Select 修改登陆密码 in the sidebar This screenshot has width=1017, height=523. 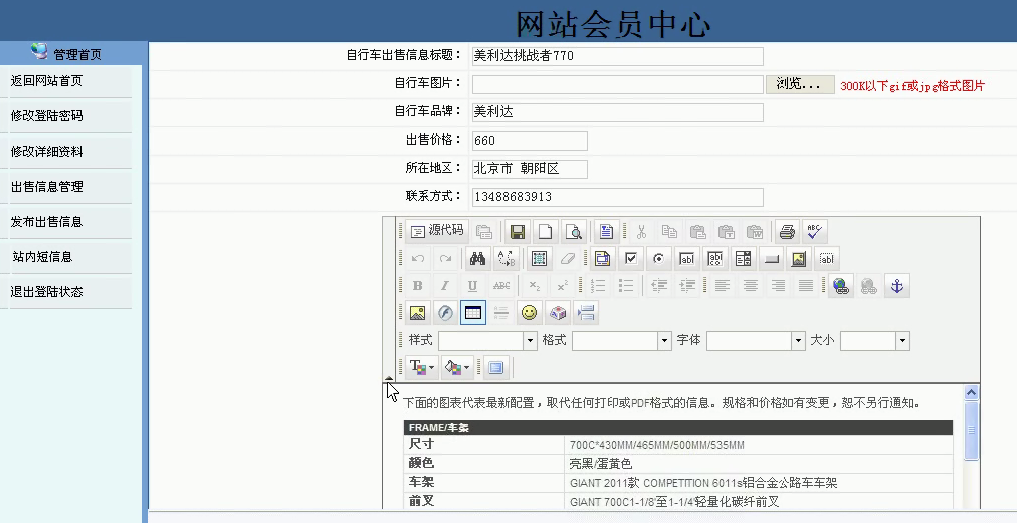click(47, 116)
